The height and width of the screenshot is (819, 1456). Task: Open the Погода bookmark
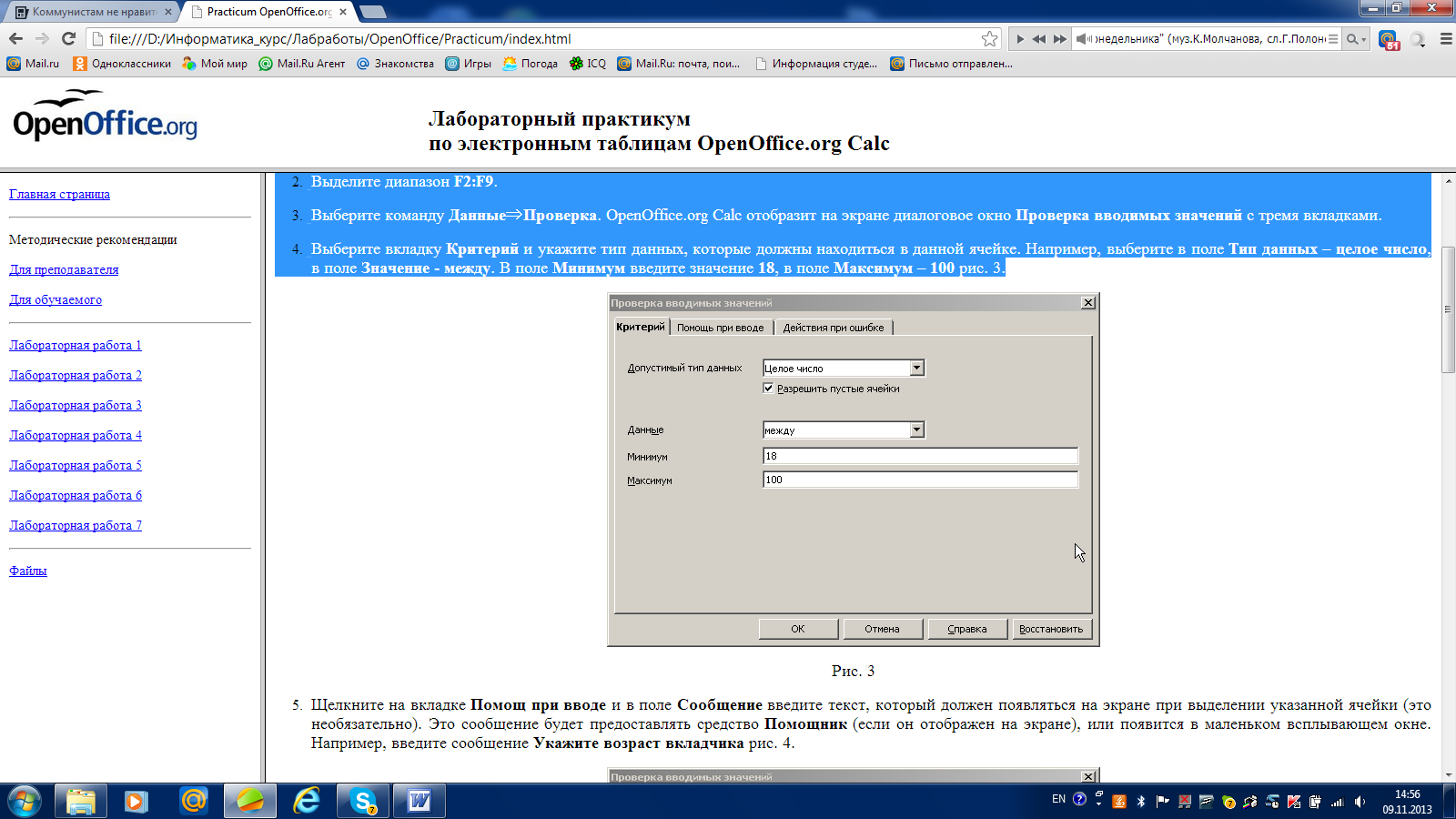531,64
